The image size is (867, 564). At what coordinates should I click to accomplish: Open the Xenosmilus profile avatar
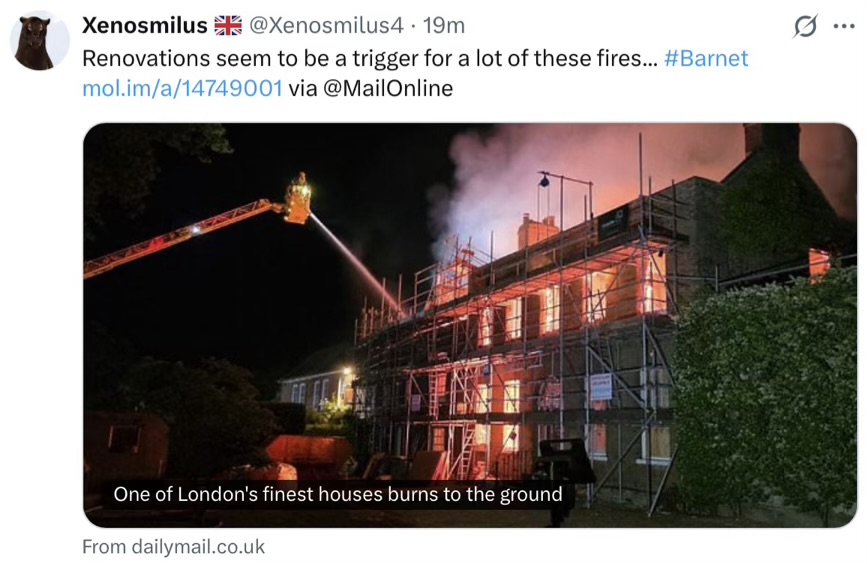40,41
